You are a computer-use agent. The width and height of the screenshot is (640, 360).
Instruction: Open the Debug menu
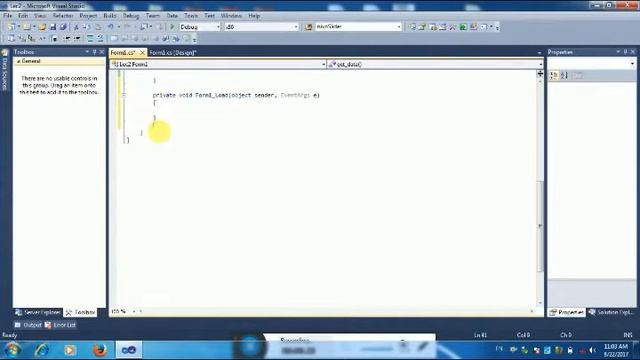(x=131, y=16)
